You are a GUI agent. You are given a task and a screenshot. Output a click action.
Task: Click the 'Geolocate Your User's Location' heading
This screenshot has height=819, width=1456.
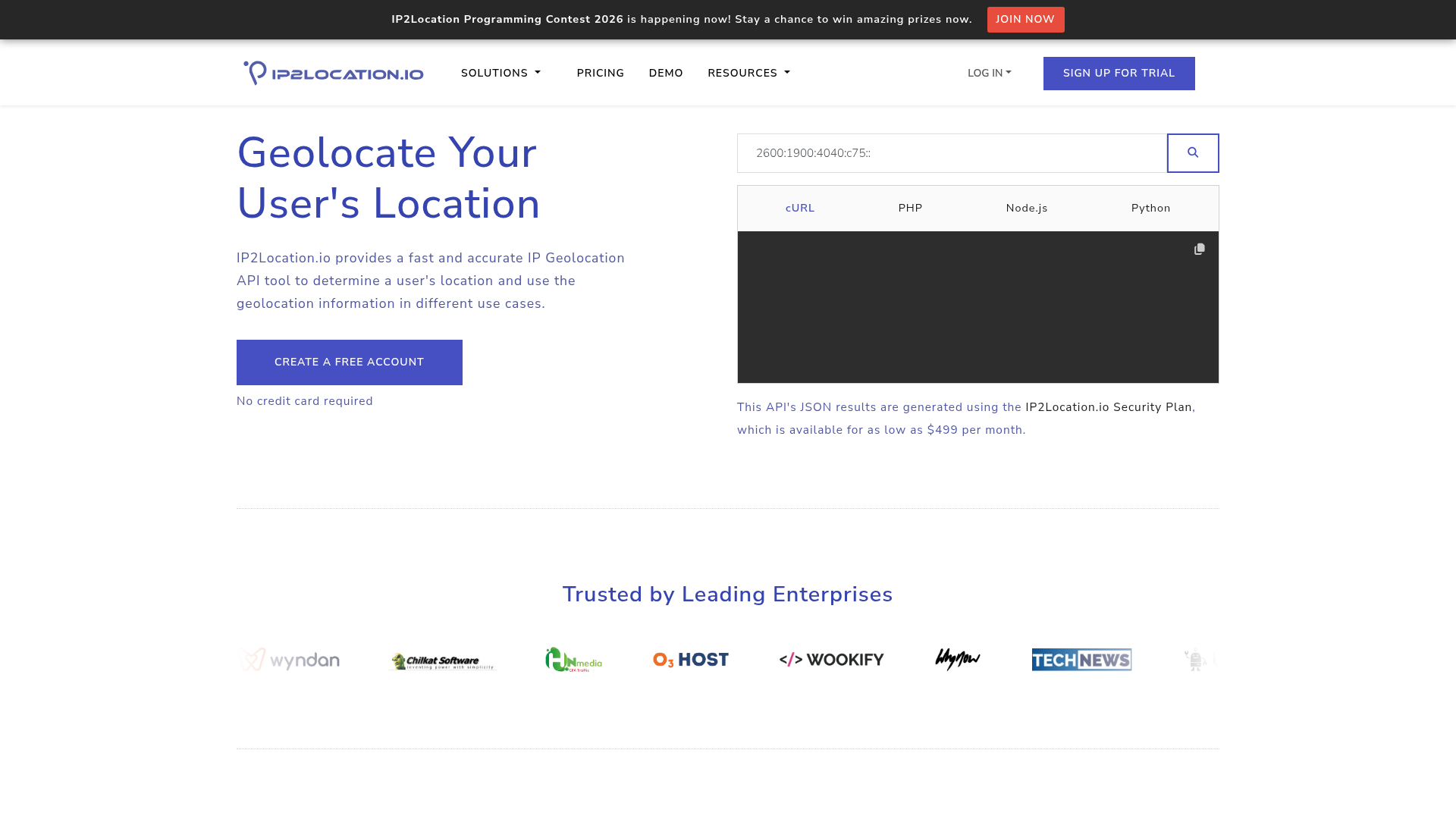[x=388, y=178]
